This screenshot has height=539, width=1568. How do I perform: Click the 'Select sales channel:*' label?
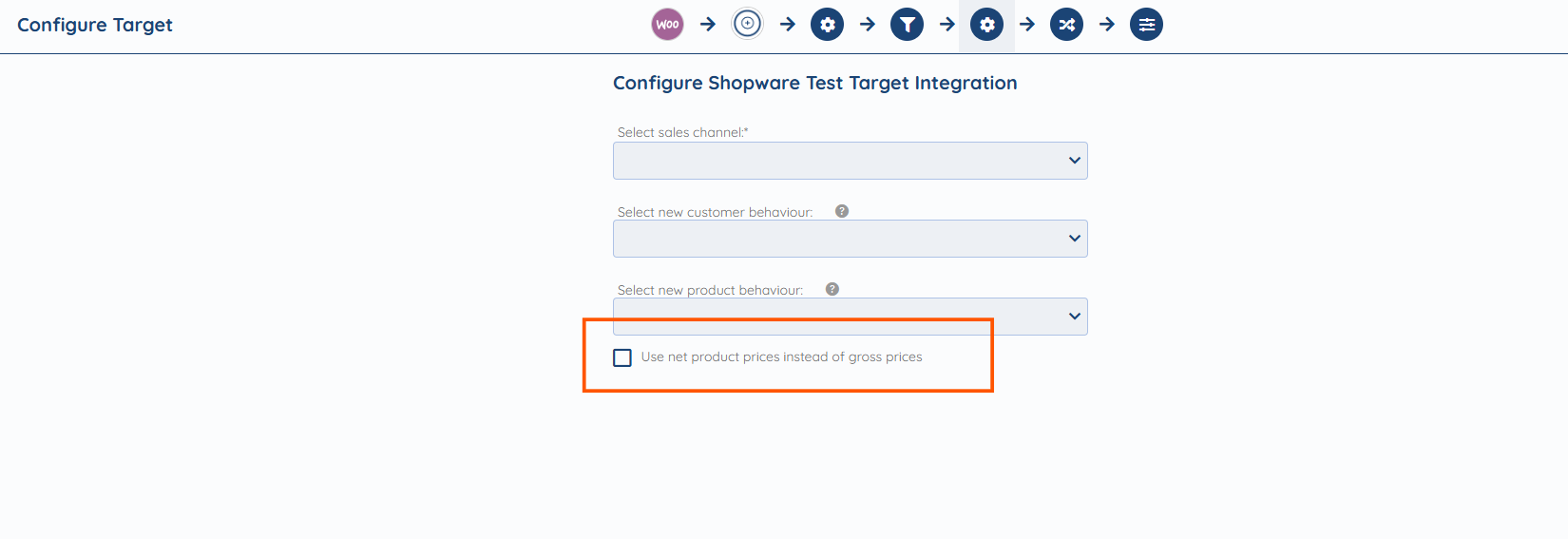[x=683, y=132]
